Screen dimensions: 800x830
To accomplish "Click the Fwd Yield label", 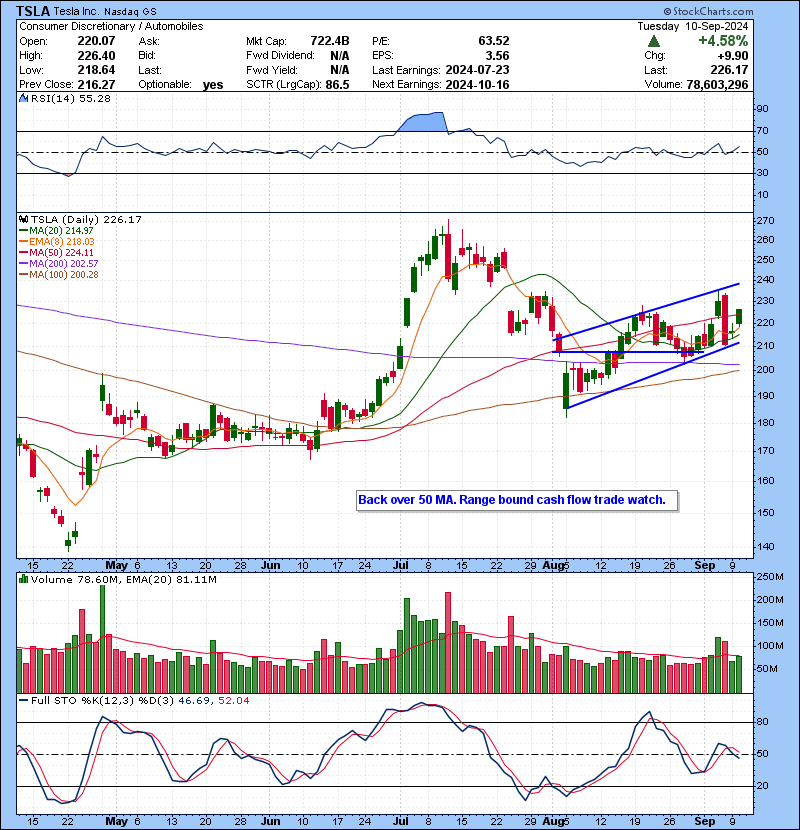I will tap(272, 70).
